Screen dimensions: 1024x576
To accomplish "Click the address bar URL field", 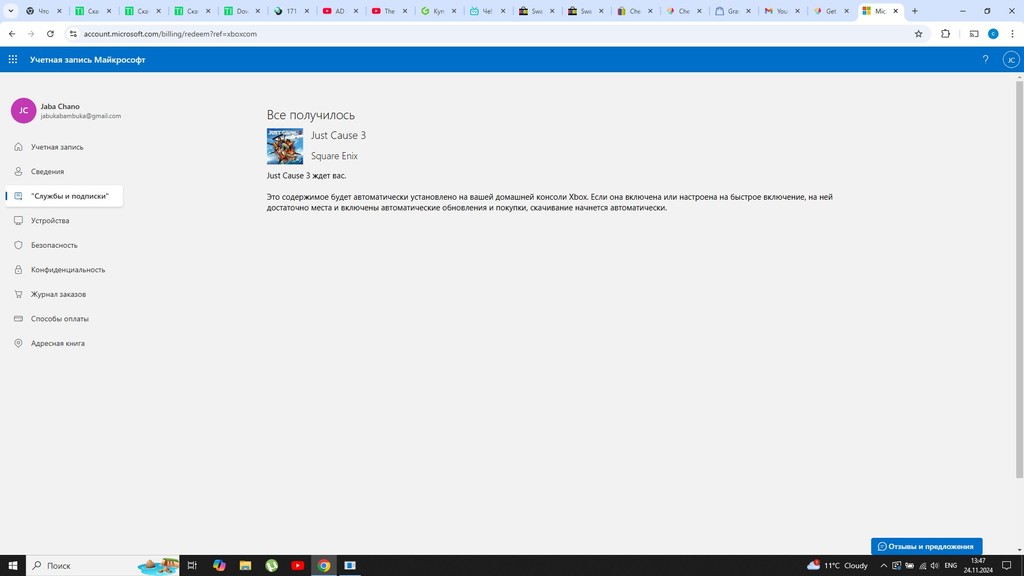I will (x=496, y=34).
